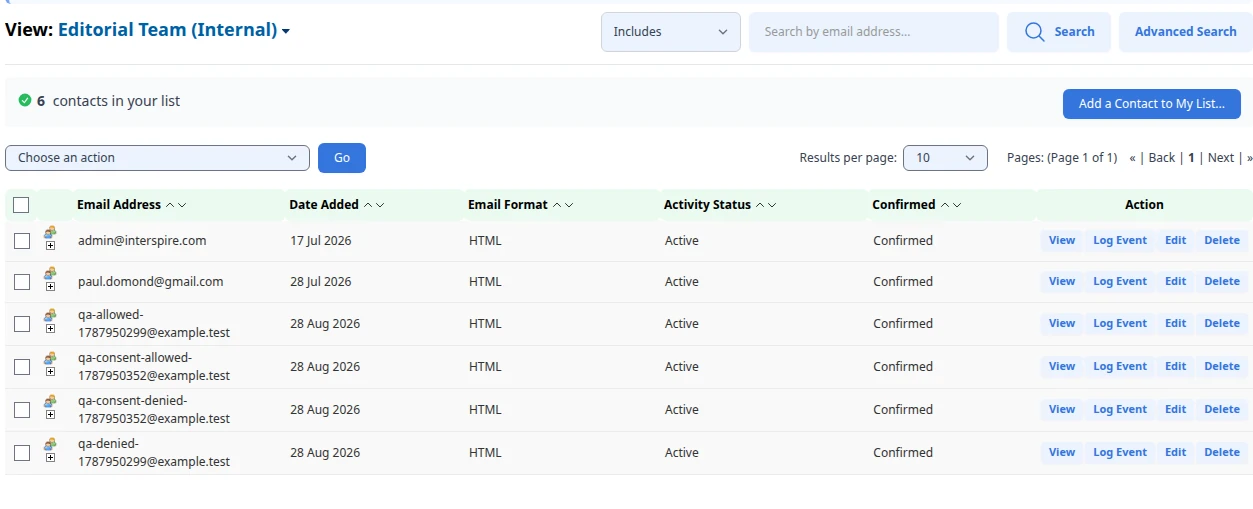
Task: Select checkbox for qa-consent-allowed contact
Action: click(x=21, y=367)
